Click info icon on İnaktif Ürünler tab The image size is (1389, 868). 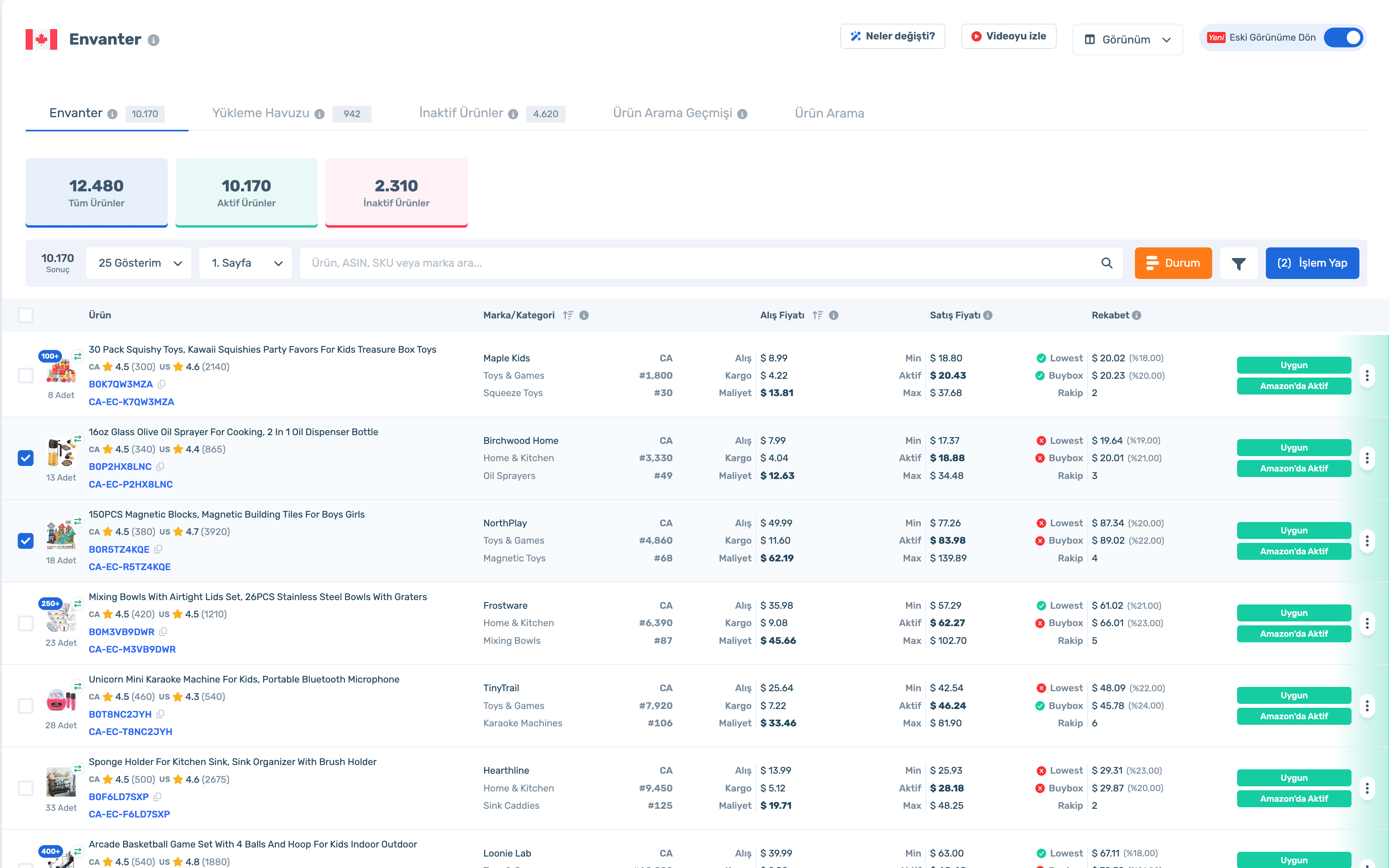513,114
